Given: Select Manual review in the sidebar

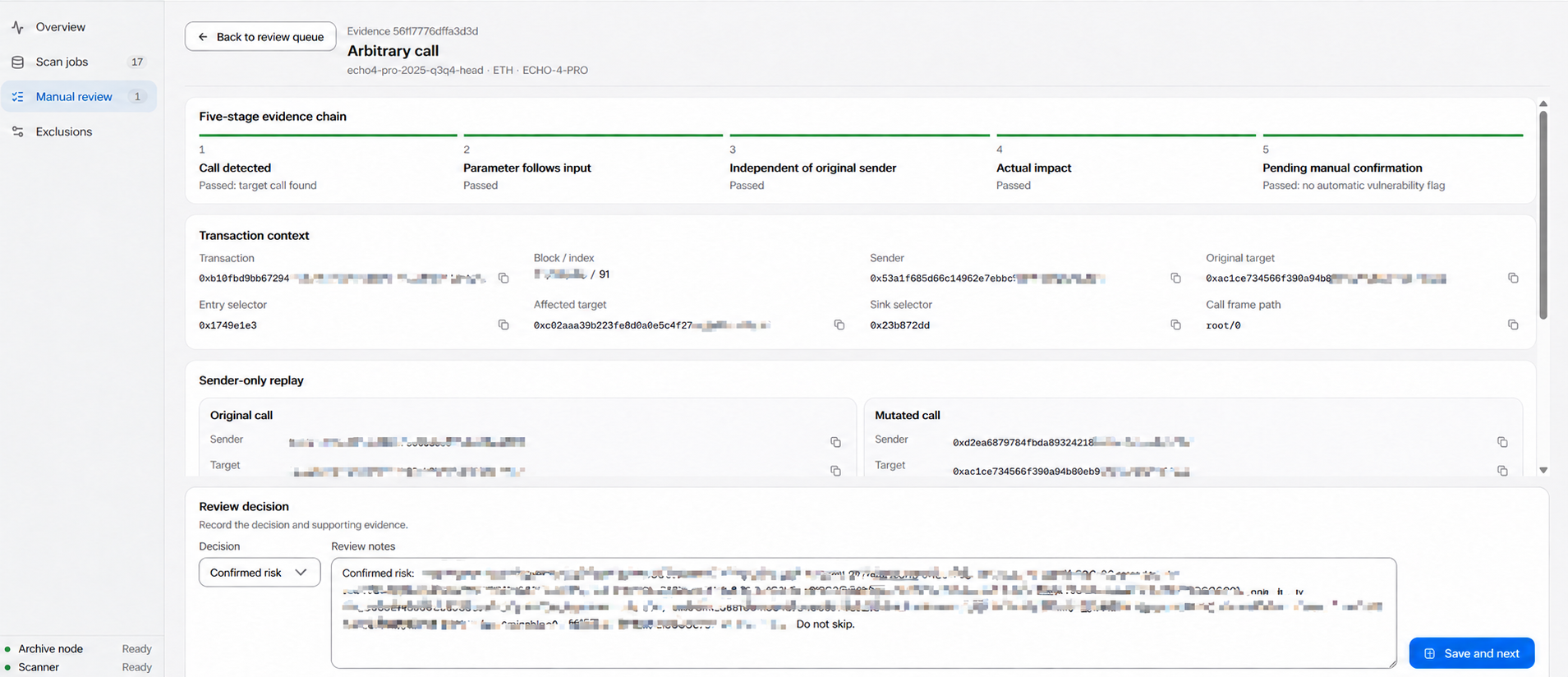Looking at the screenshot, I should click(x=79, y=97).
